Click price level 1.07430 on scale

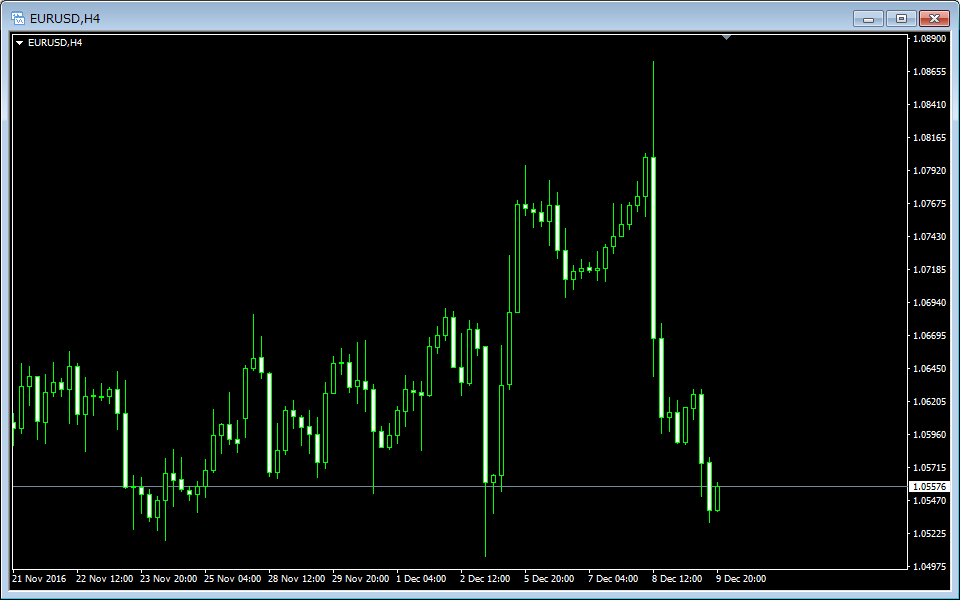929,237
